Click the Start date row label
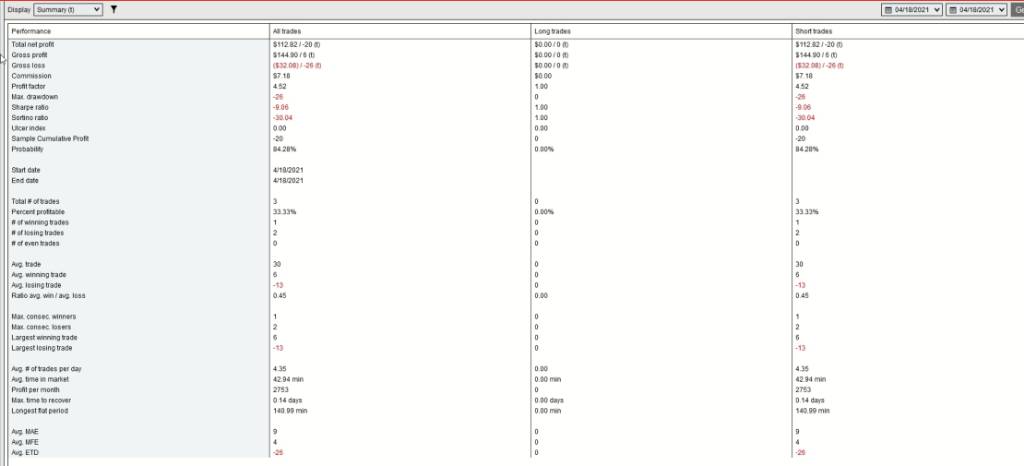Screen dimensions: 1024x466 coord(25,170)
